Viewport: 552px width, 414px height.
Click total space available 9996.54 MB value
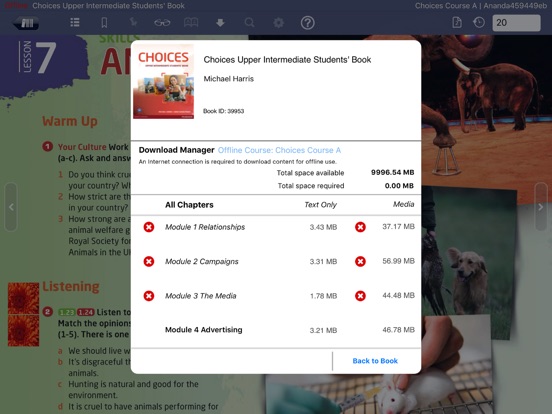393,172
